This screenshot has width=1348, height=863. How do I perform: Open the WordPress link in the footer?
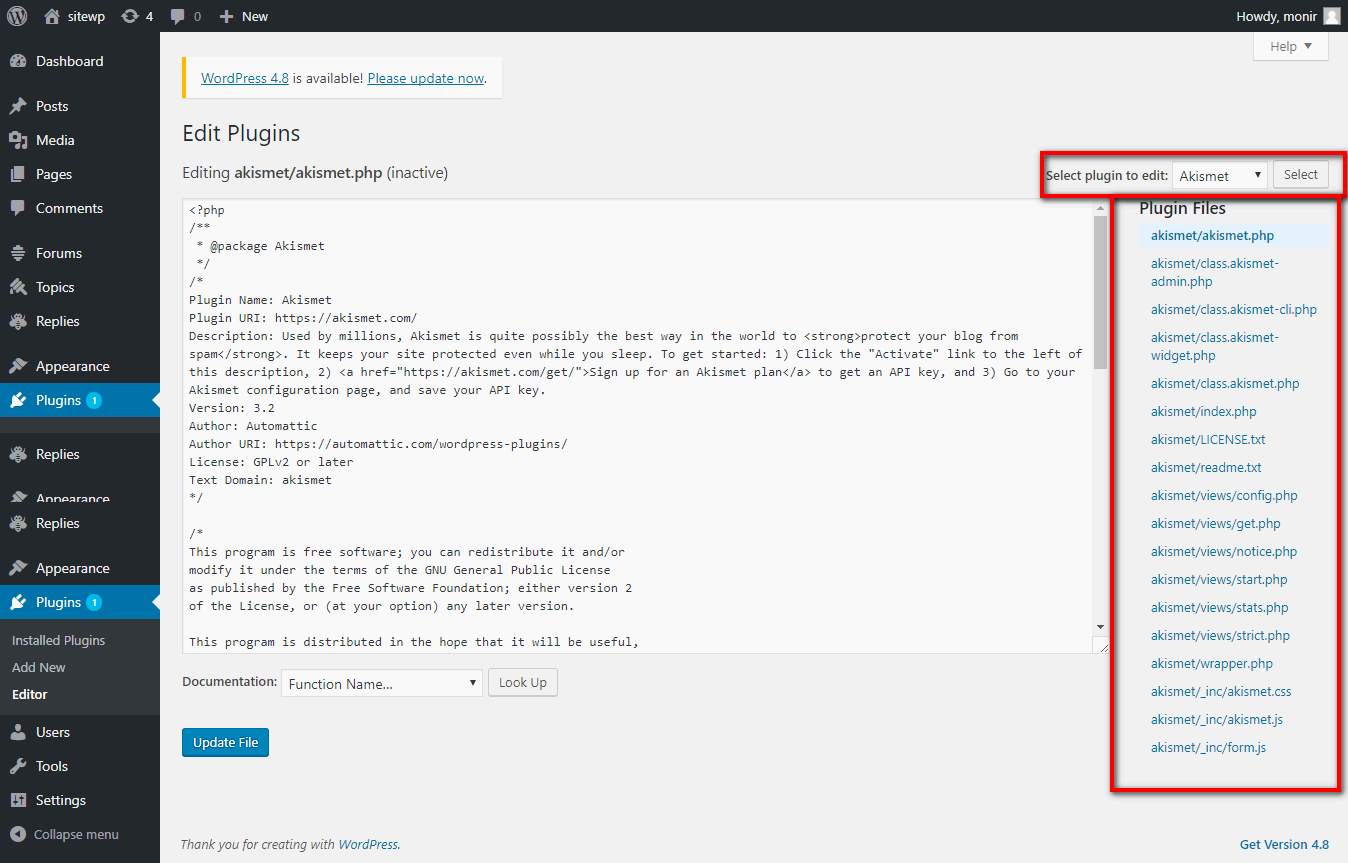click(x=368, y=844)
